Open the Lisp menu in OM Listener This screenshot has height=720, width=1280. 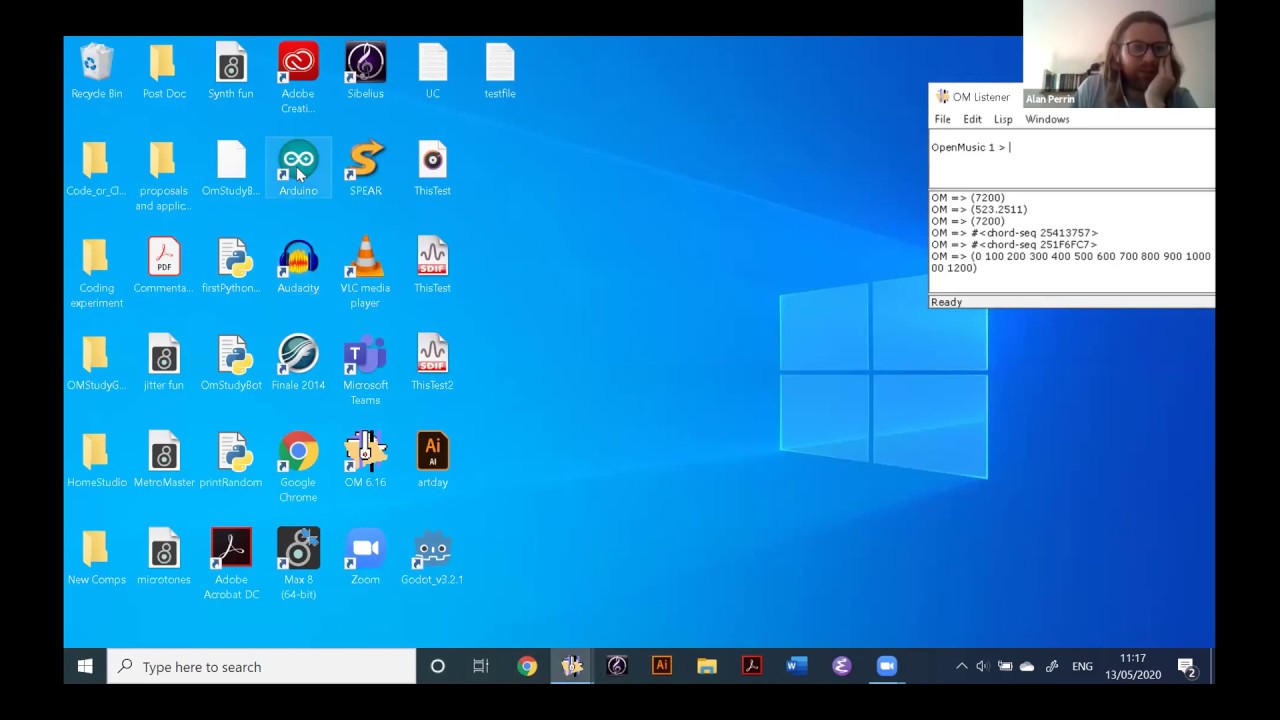click(1003, 119)
